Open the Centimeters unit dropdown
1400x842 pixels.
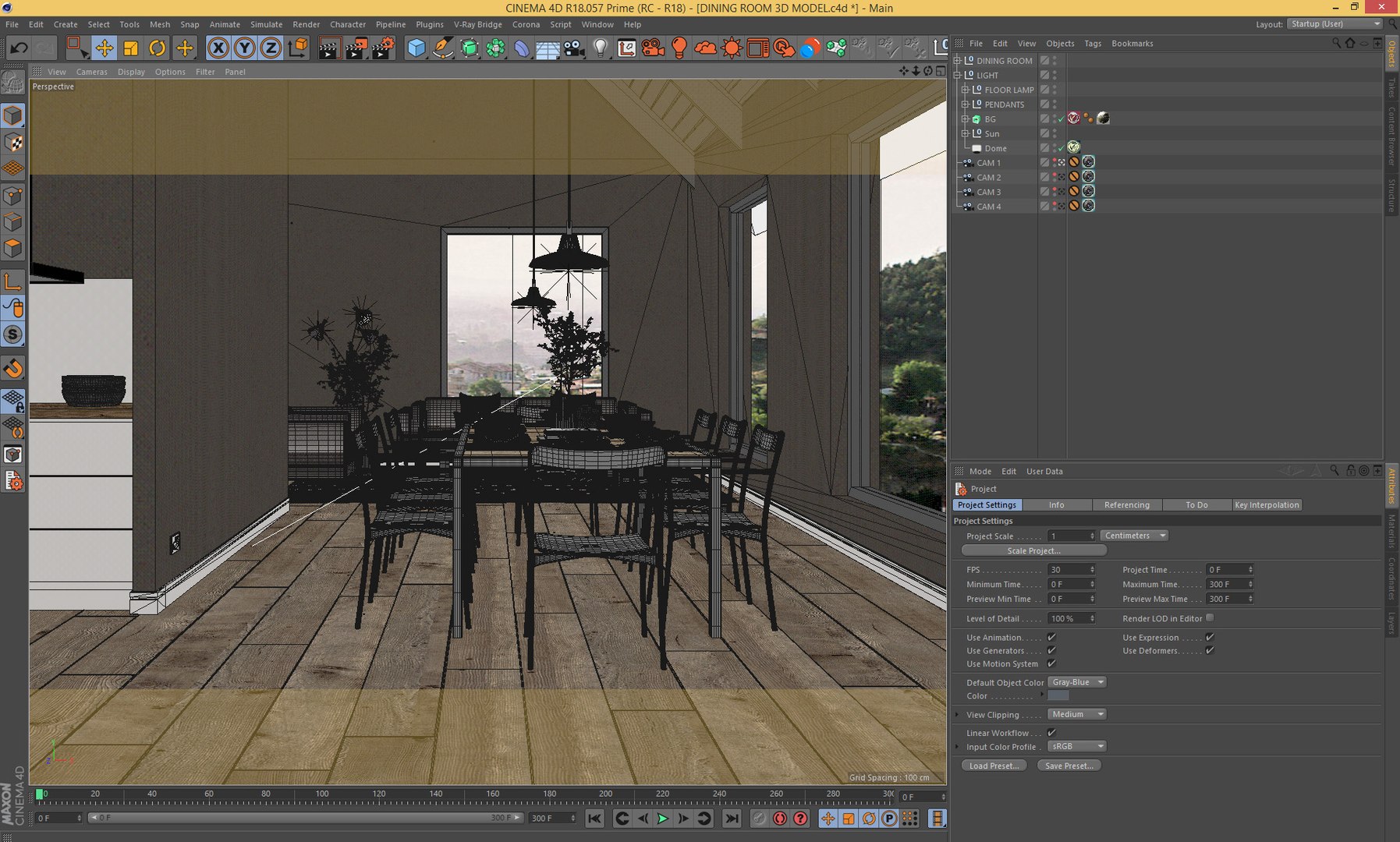[x=1134, y=536]
